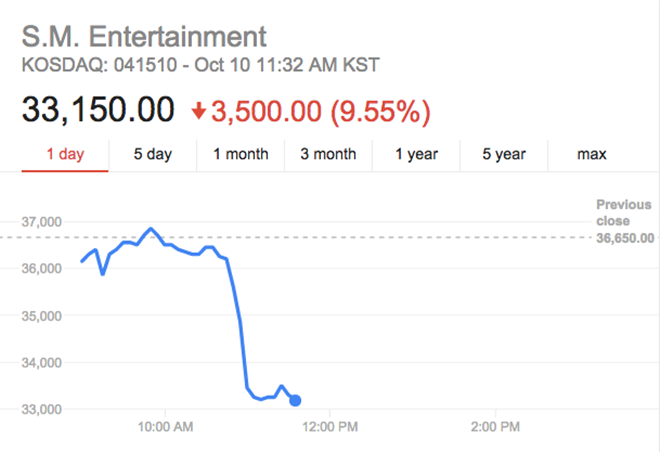Click the 33,000 price axis label
The image size is (660, 452).
click(x=42, y=409)
